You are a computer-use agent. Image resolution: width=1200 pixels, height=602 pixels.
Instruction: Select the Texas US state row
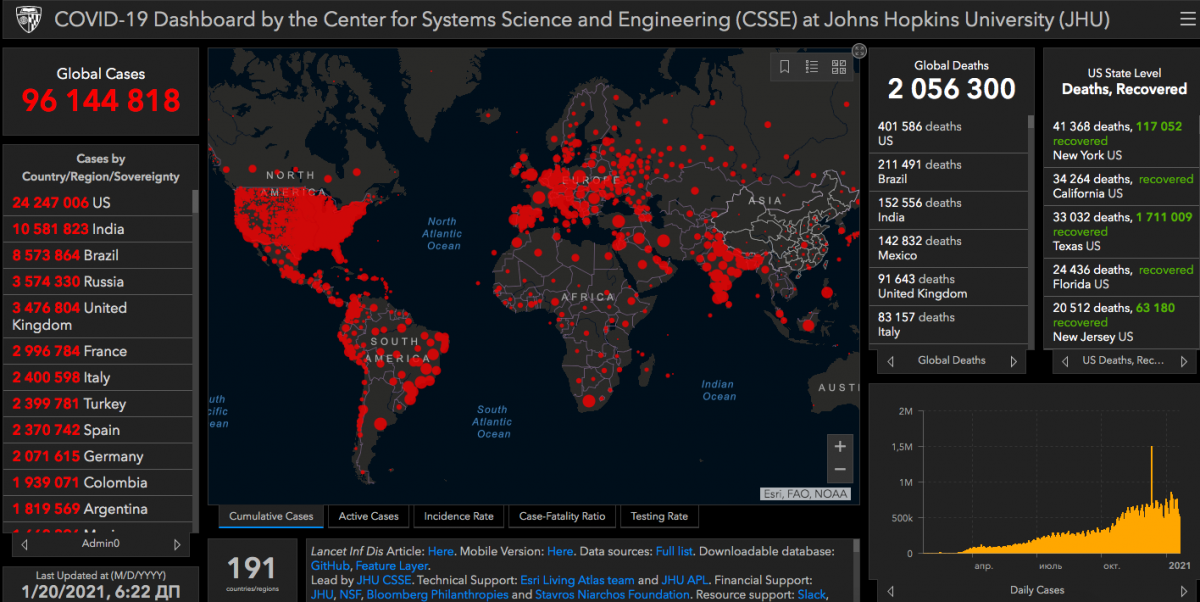click(1121, 231)
